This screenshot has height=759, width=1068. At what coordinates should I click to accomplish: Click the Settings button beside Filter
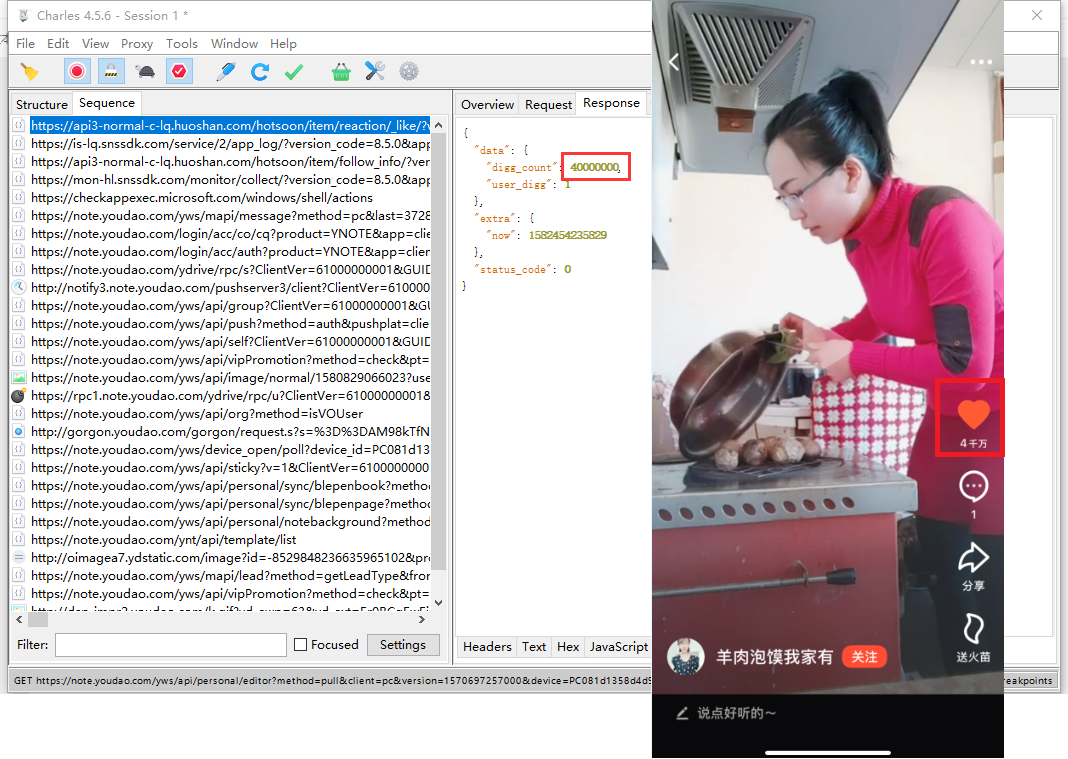[403, 645]
